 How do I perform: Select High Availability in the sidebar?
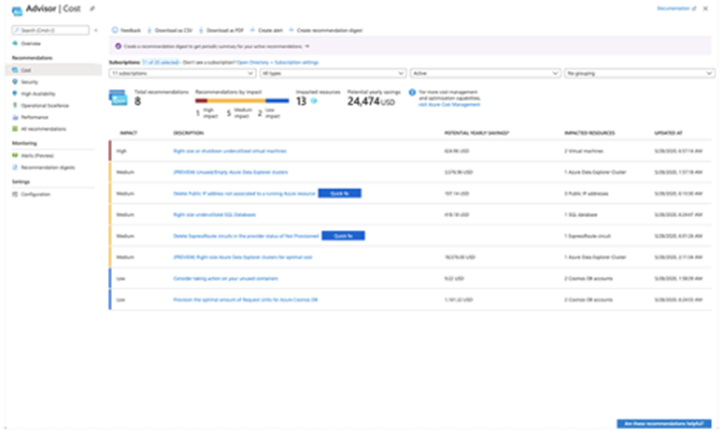[x=38, y=94]
